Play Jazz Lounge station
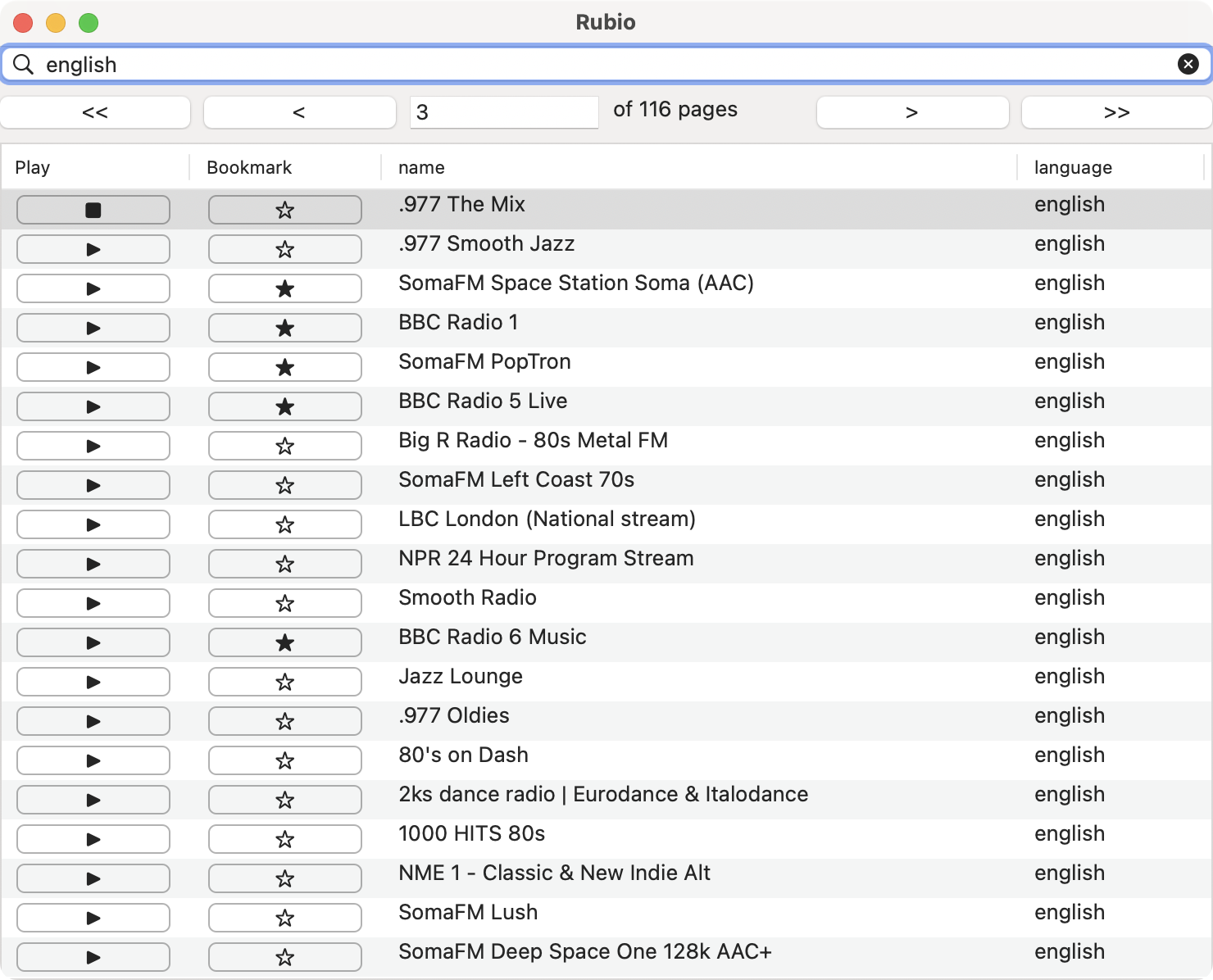The width and height of the screenshot is (1213, 980). pyautogui.click(x=93, y=682)
